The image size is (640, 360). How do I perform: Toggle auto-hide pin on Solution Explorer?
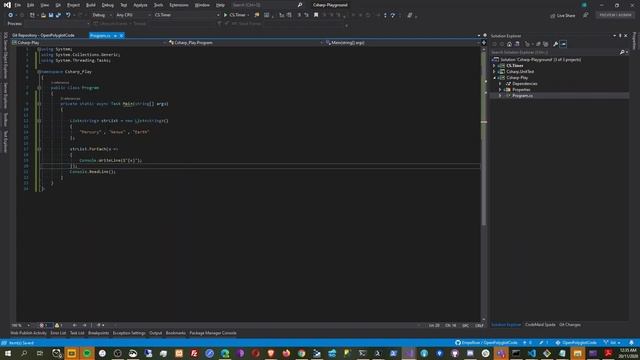click(620, 36)
